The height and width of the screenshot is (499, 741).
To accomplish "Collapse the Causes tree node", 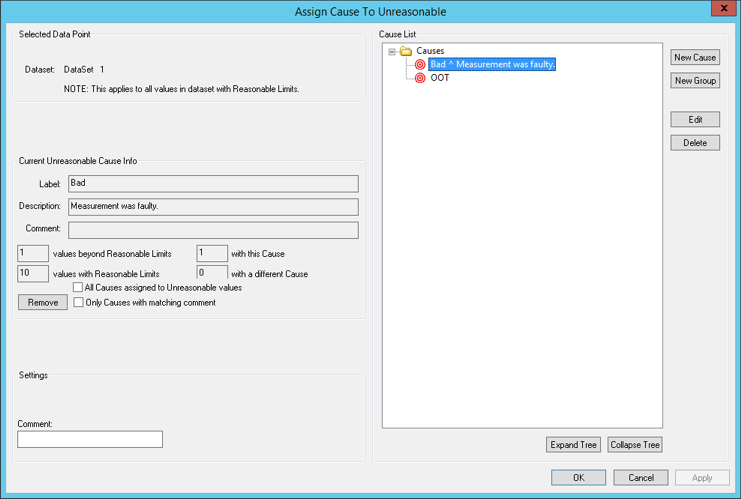I will pyautogui.click(x=393, y=51).
